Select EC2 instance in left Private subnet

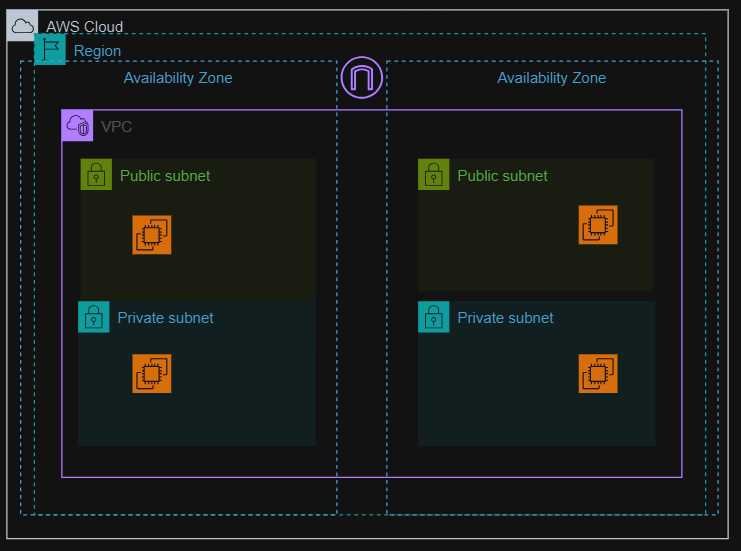click(152, 373)
